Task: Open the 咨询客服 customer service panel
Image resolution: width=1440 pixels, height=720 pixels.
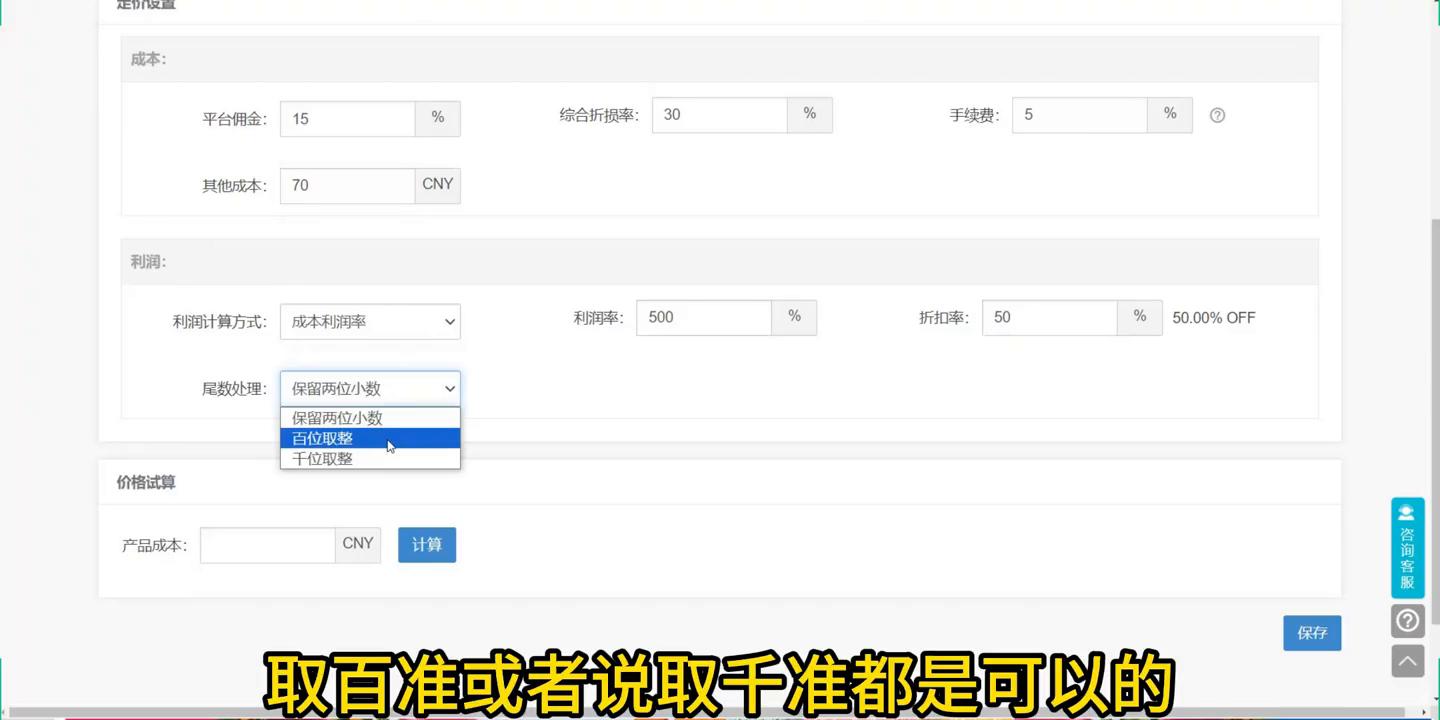Action: coord(1407,547)
